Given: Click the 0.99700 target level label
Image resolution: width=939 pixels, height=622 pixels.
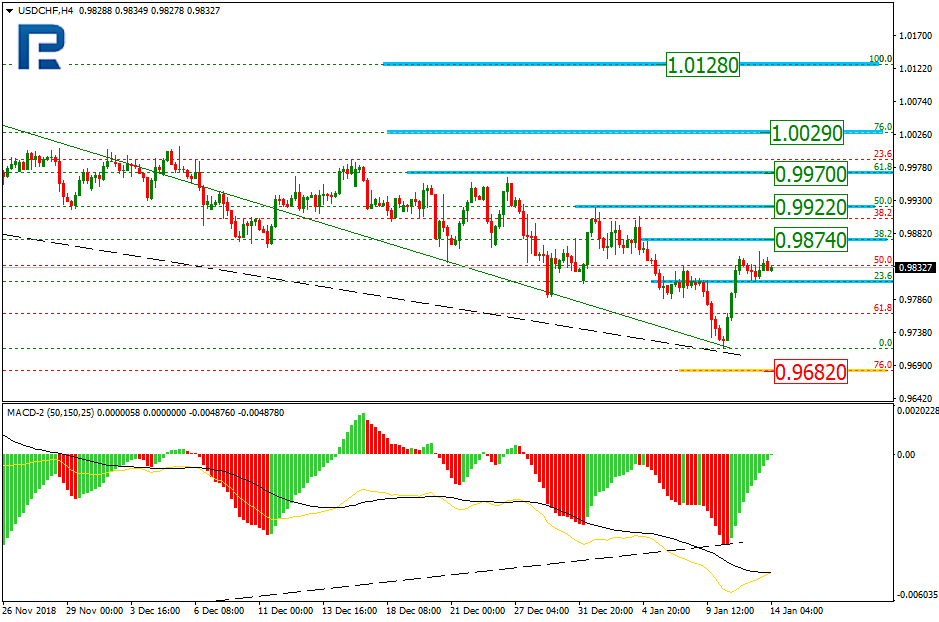Looking at the screenshot, I should point(811,174).
